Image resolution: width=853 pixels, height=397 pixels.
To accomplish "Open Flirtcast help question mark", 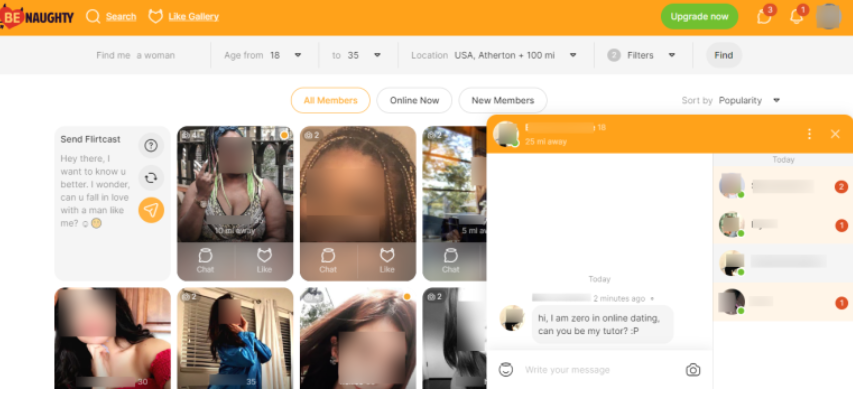I will 151,146.
